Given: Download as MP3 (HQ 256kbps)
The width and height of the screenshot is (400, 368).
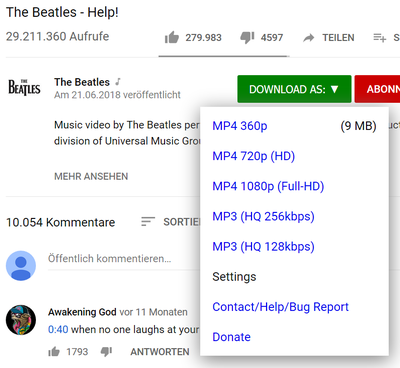Looking at the screenshot, I should pos(263,216).
